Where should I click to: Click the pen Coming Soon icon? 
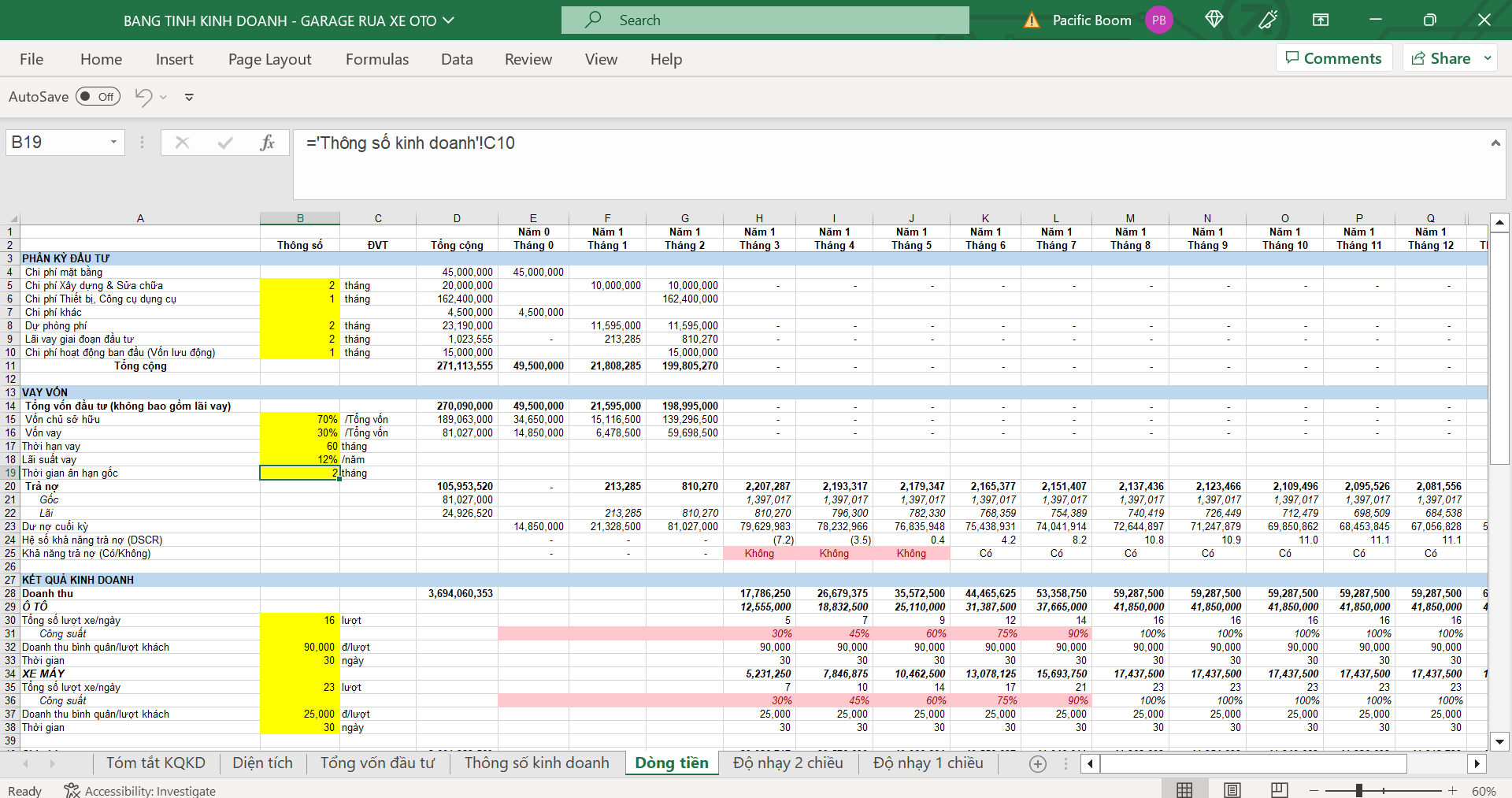(1268, 20)
